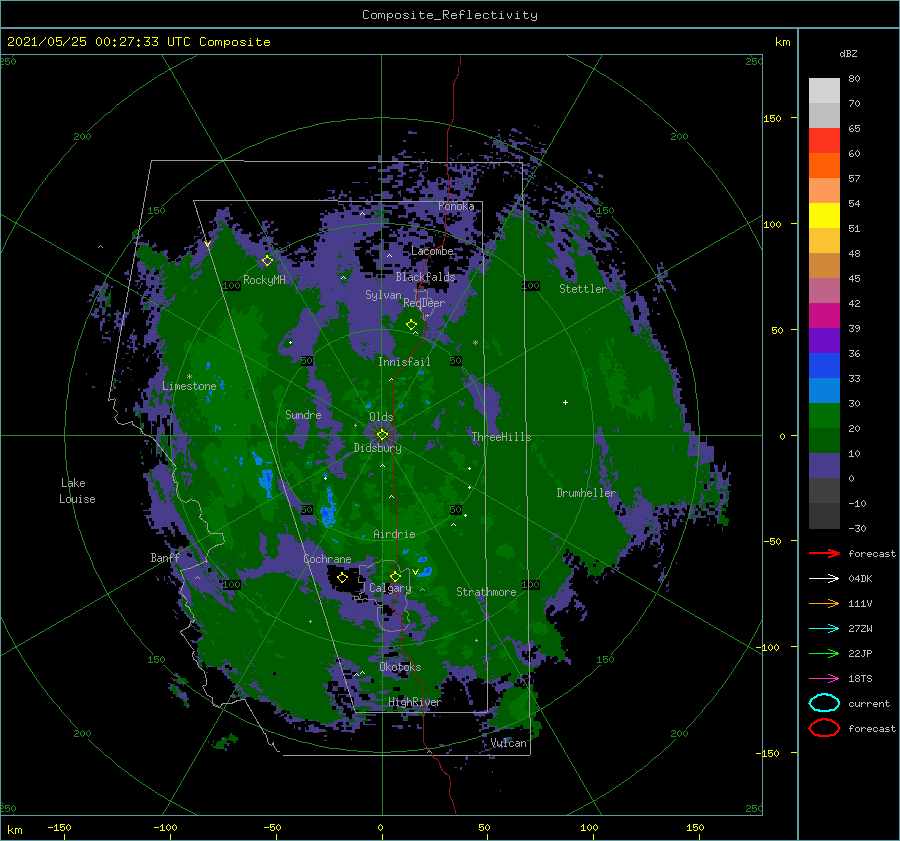Click the Cochrane label
Image resolution: width=900 pixels, height=841 pixels.
(327, 559)
